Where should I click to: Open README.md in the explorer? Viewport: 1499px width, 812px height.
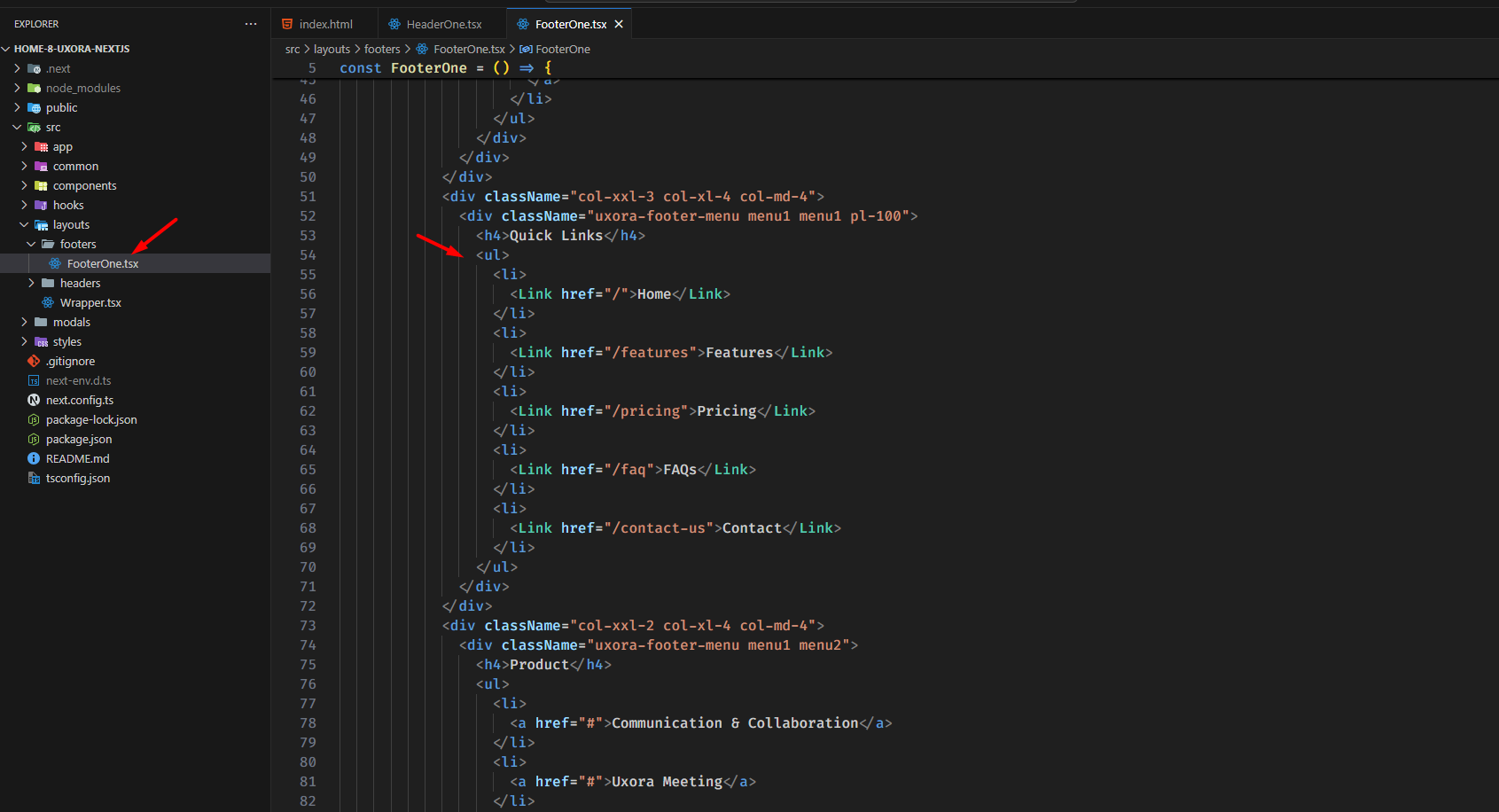pos(78,458)
